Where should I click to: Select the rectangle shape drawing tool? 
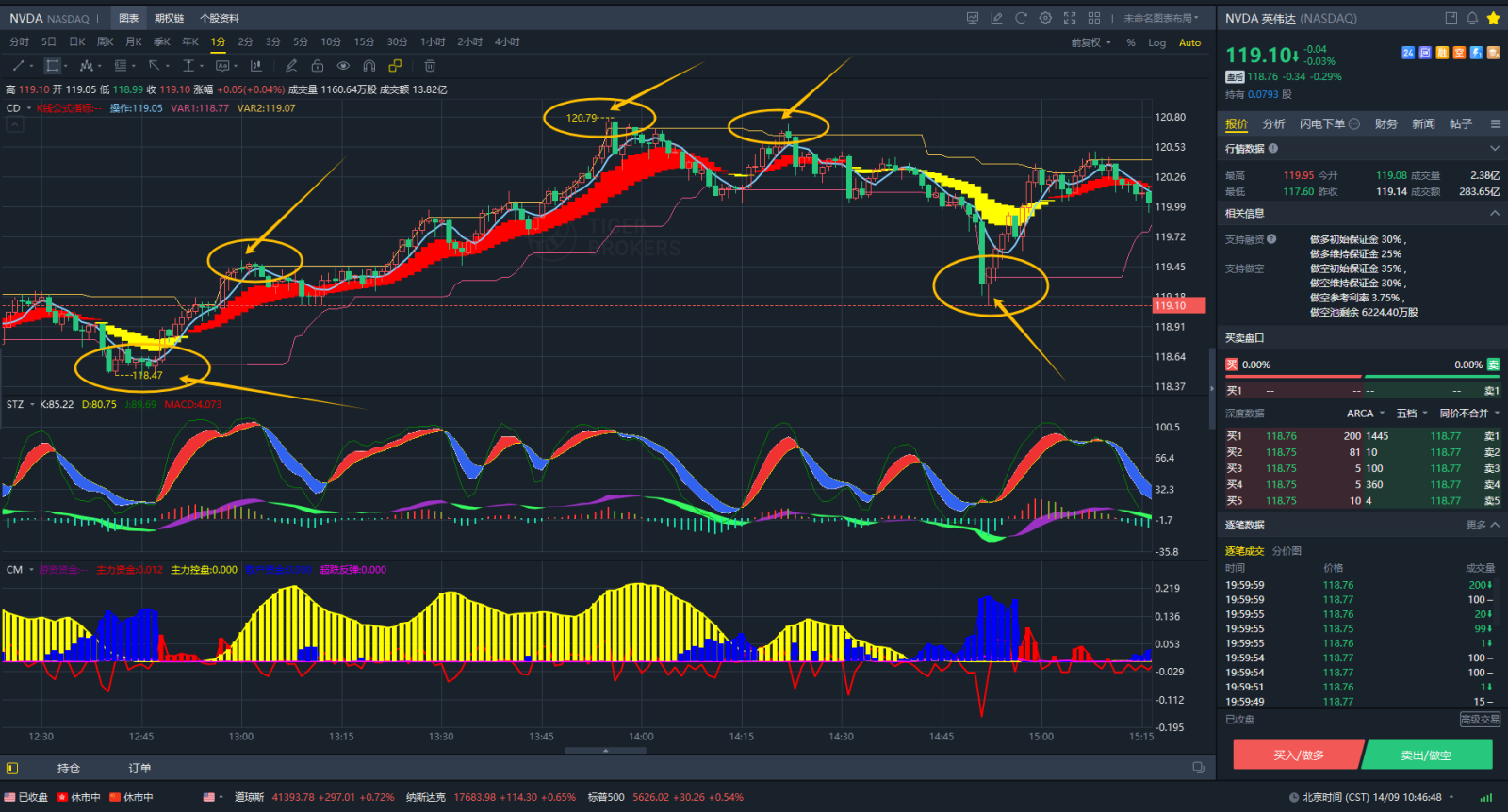[53, 66]
